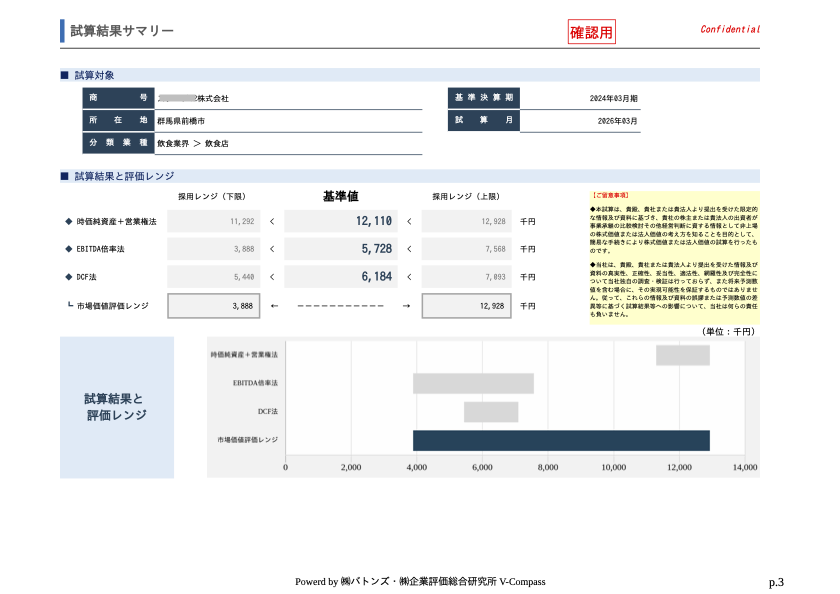Click the 試算結果と評価レンジ section header bar
Viewport: 840px width, 594px height.
click(x=410, y=176)
